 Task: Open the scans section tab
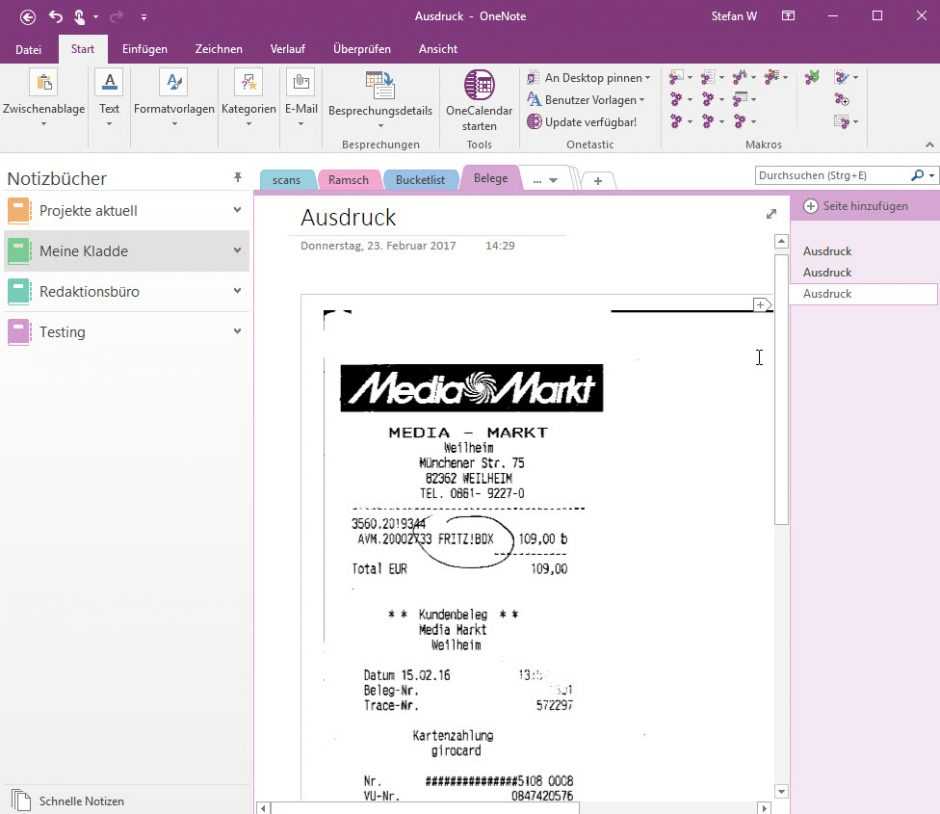pos(287,180)
